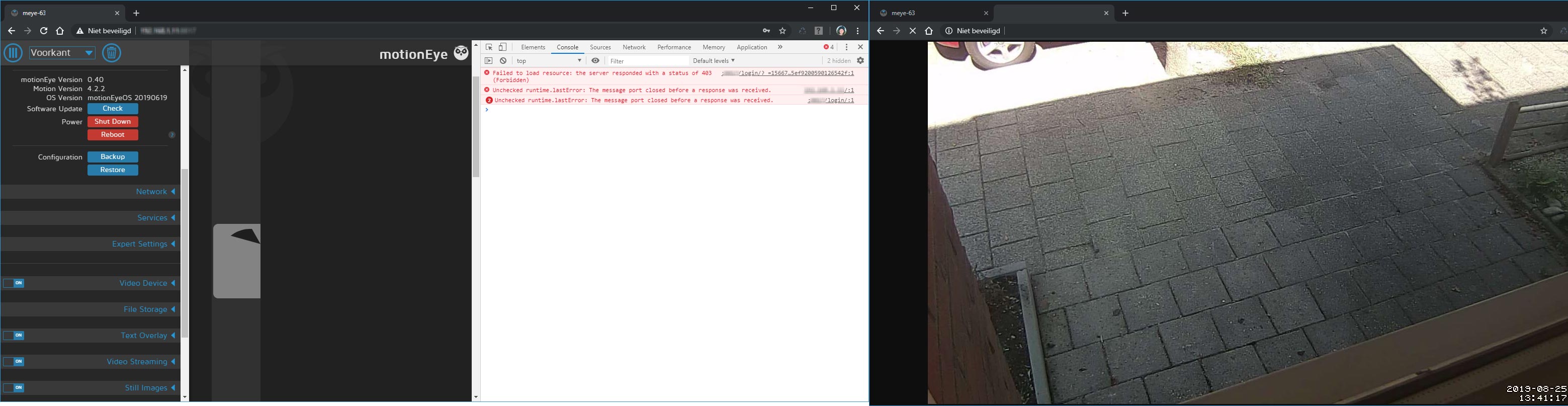Image resolution: width=1568 pixels, height=406 pixels.
Task: Toggle the Still Images ON switch
Action: [14, 388]
